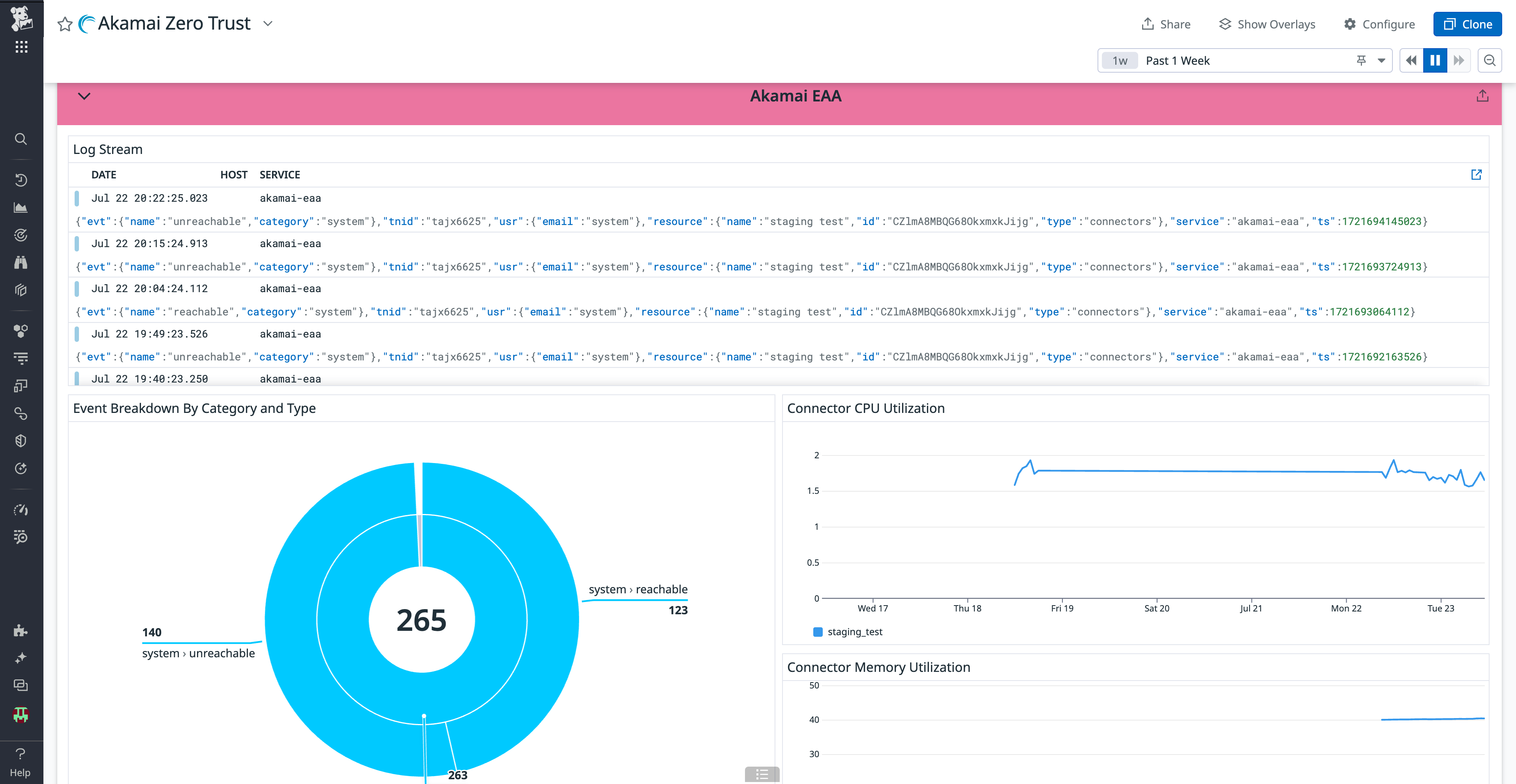
Task: Select the metrics chart icon in the sidebar
Action: pos(21,206)
